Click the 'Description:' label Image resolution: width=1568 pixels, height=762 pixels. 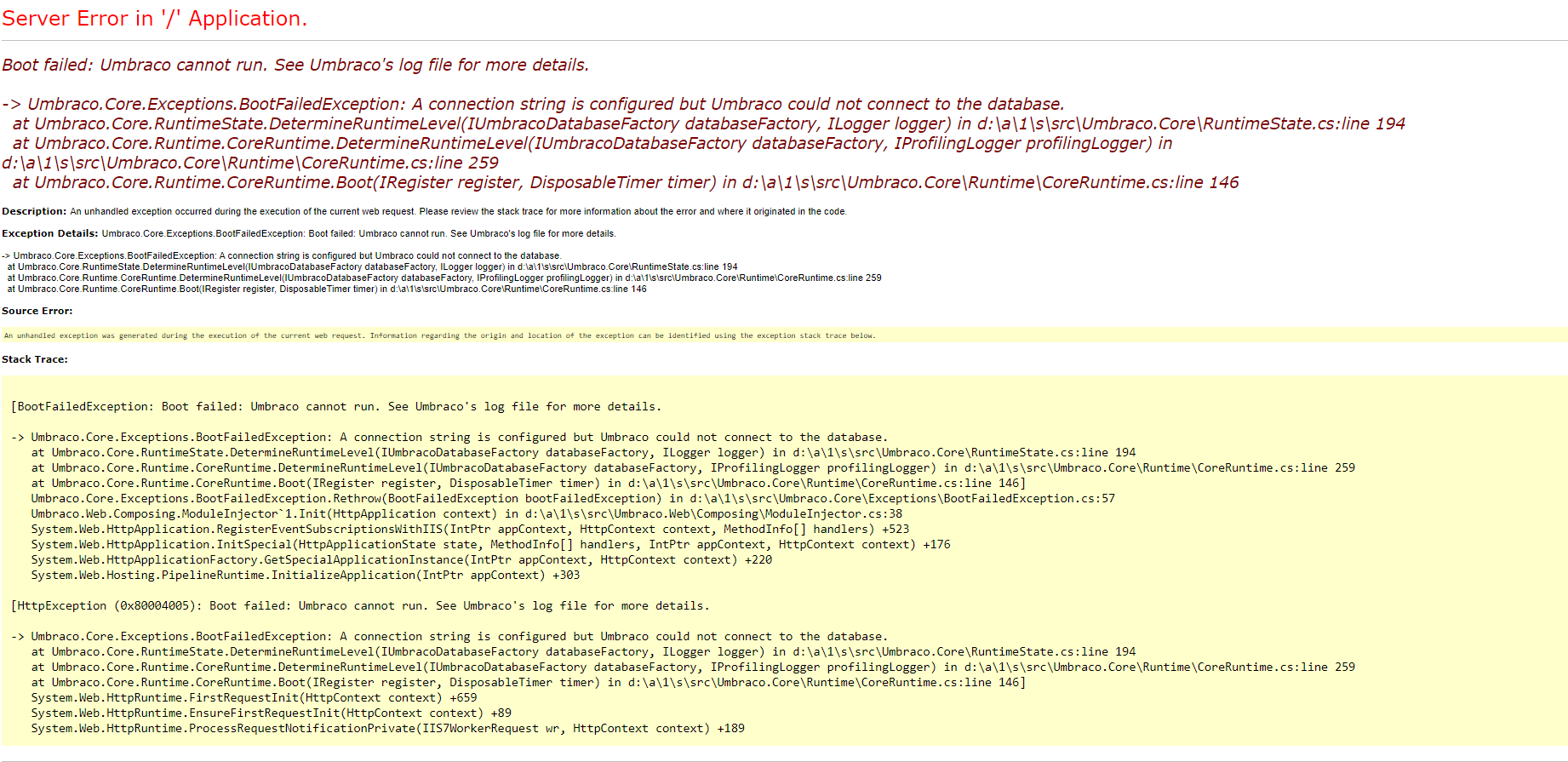pyautogui.click(x=34, y=211)
